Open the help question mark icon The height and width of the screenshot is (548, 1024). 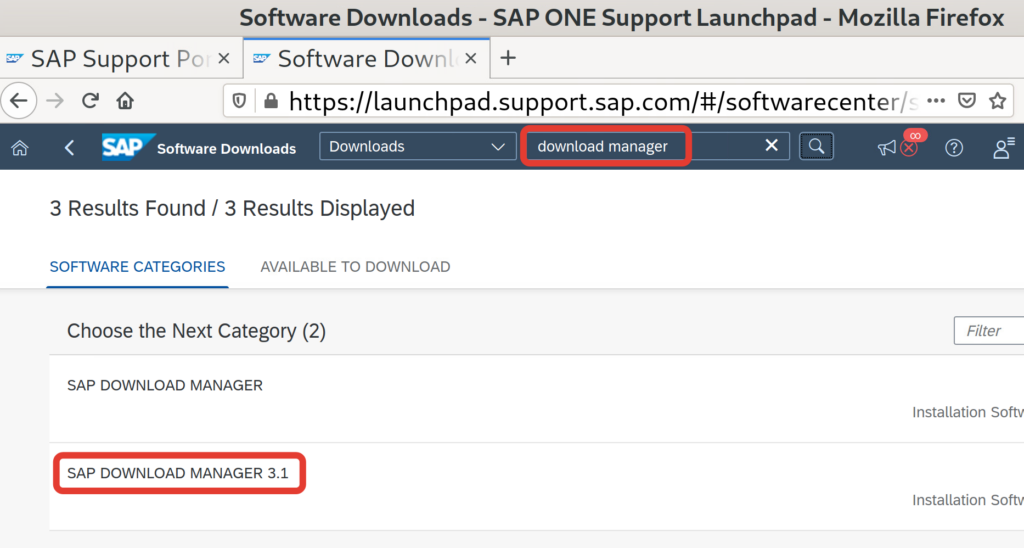954,148
